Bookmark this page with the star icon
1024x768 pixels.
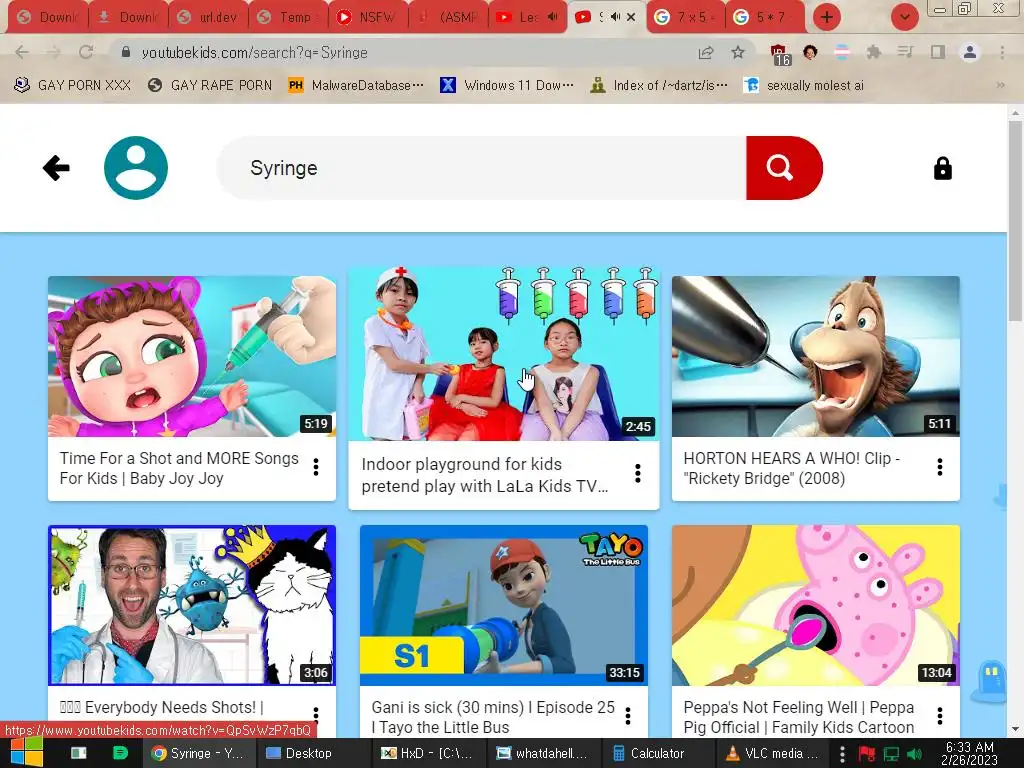coord(738,52)
